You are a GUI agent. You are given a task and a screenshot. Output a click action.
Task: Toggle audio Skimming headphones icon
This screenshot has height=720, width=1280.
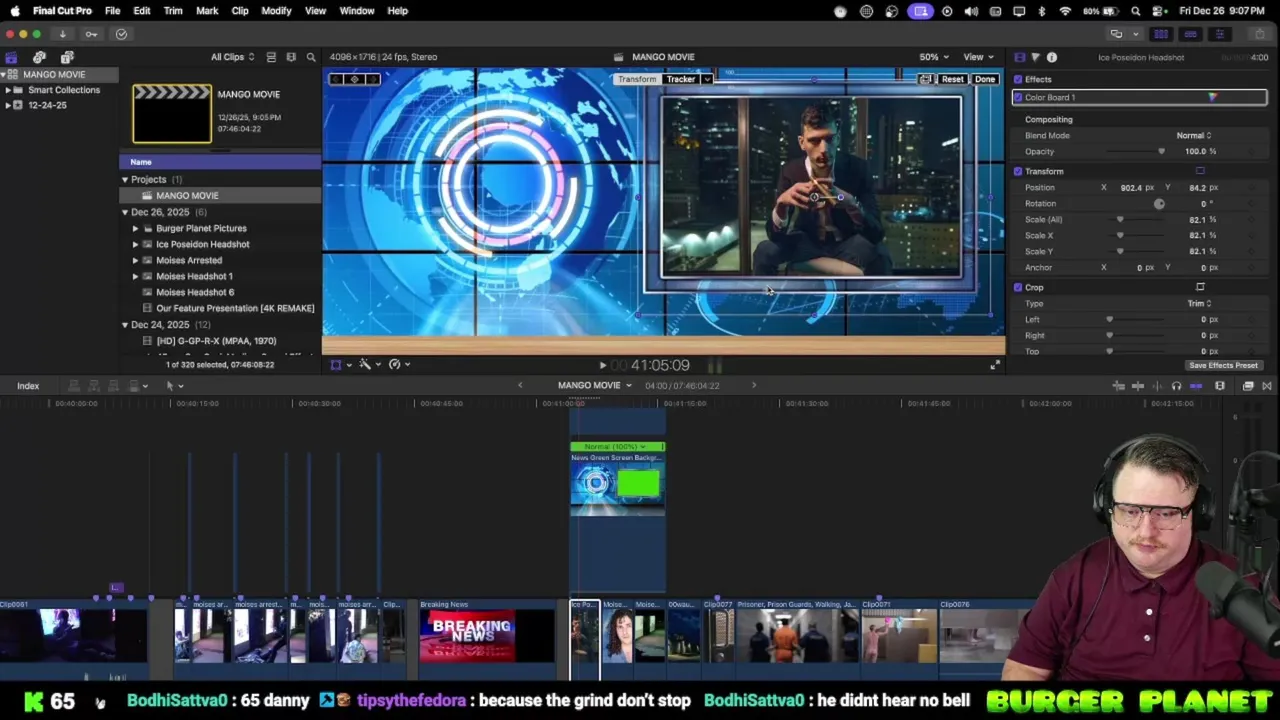(x=1176, y=386)
